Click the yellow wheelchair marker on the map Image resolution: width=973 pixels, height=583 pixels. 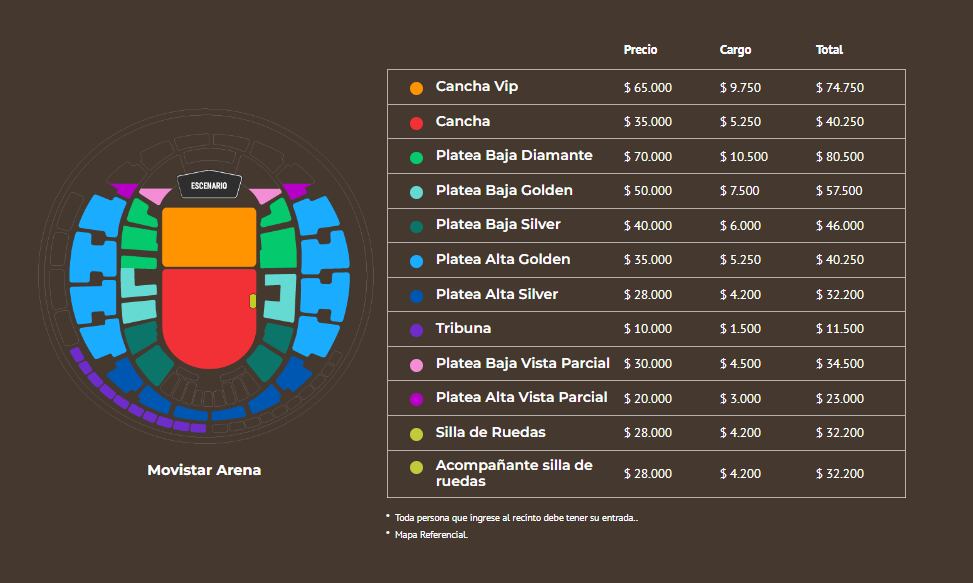point(253,300)
